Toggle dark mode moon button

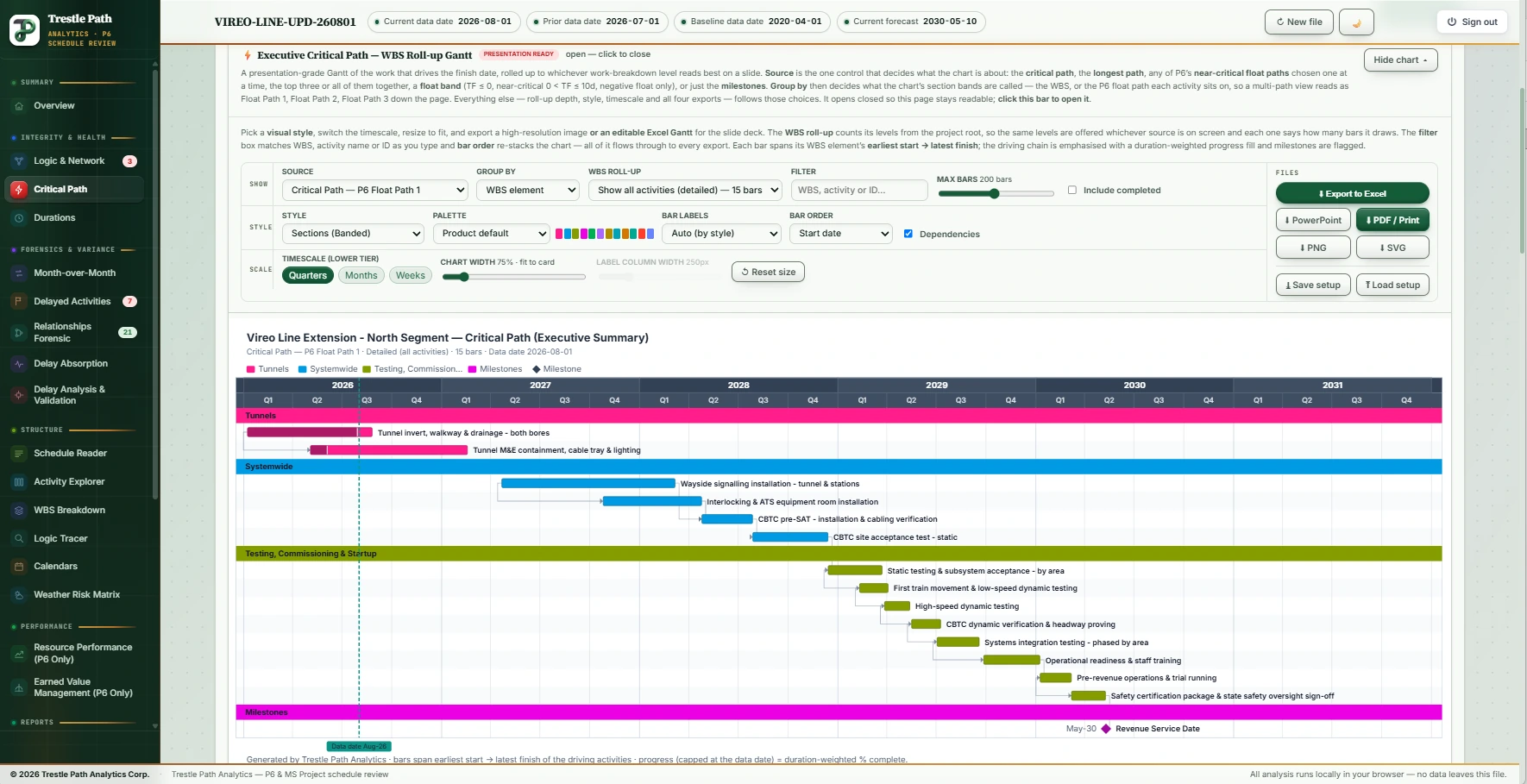[x=1356, y=22]
